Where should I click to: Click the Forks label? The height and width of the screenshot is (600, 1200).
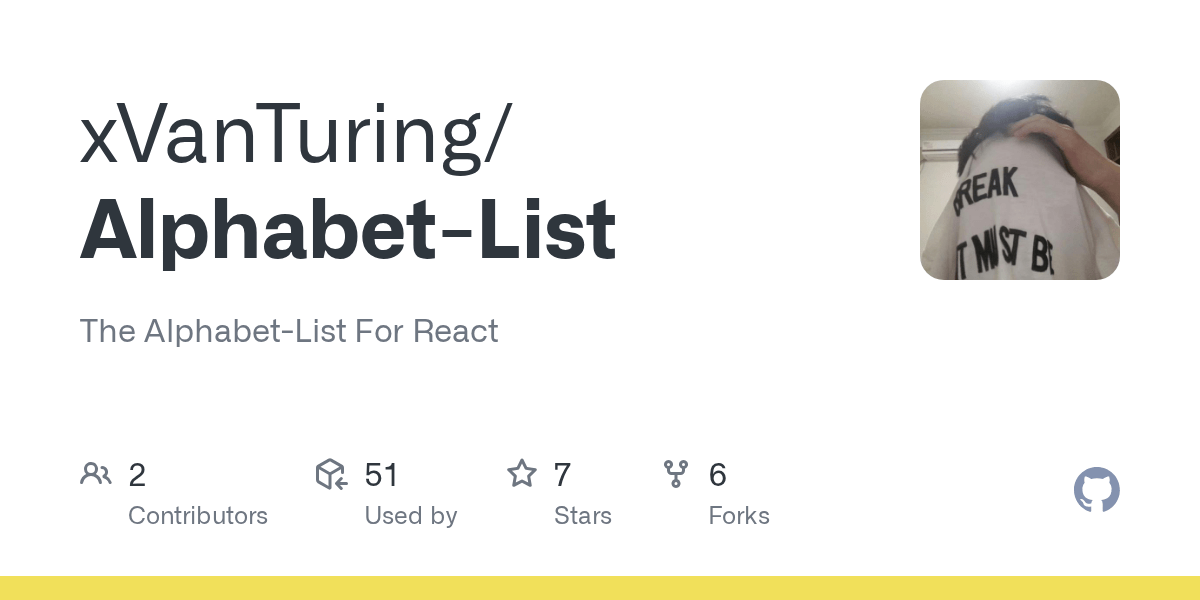point(739,516)
